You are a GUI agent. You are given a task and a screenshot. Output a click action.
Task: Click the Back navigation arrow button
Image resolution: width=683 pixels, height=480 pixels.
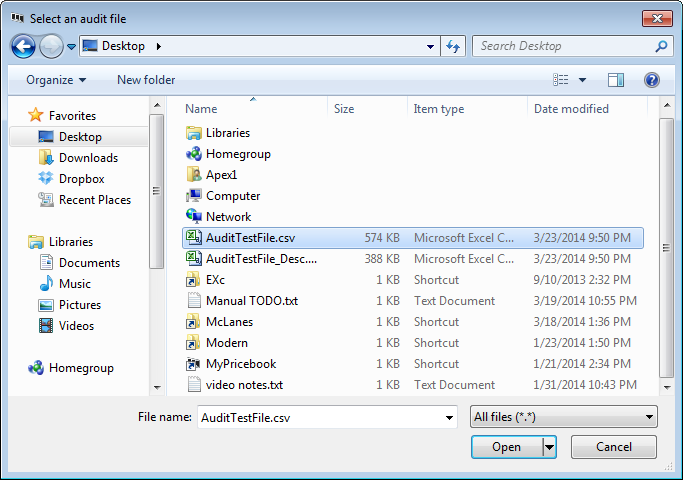[x=23, y=46]
